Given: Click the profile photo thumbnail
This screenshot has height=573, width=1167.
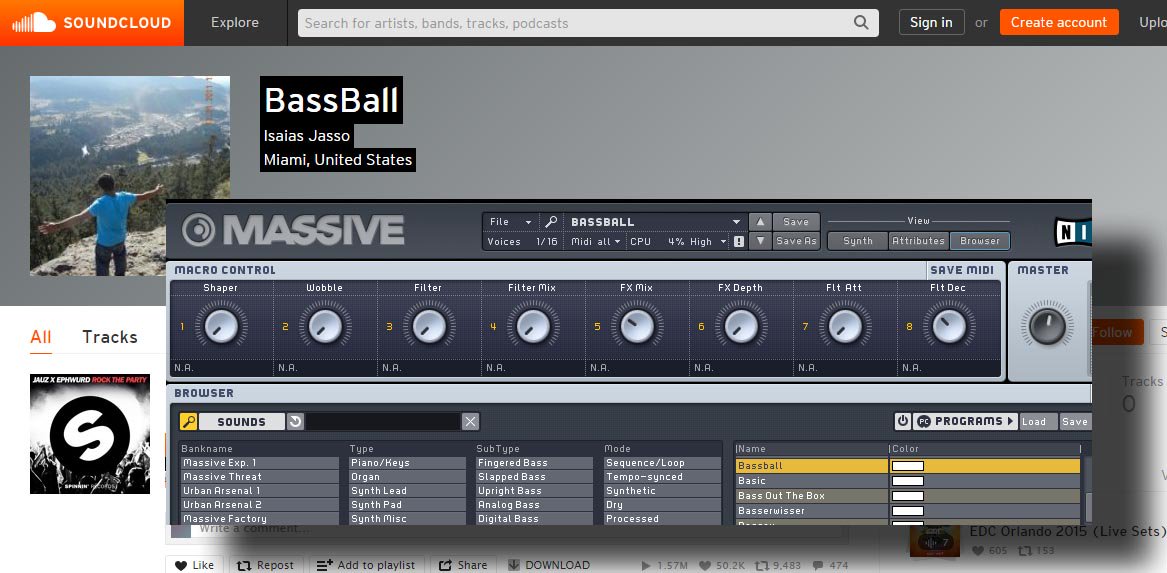Looking at the screenshot, I should click(130, 176).
